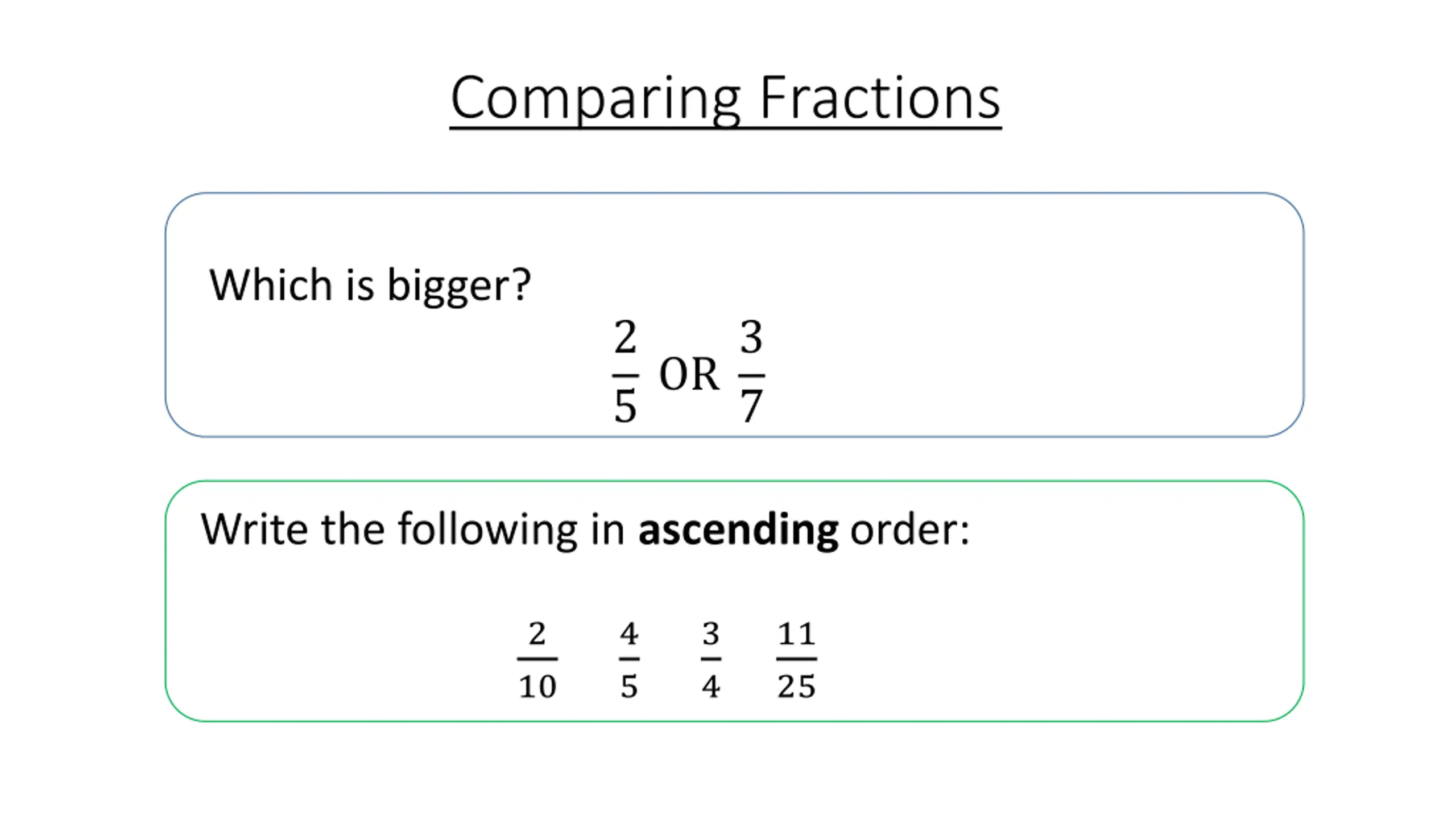This screenshot has height=819, width=1456.
Task: Select the fraction 4 over 5
Action: coord(629,660)
